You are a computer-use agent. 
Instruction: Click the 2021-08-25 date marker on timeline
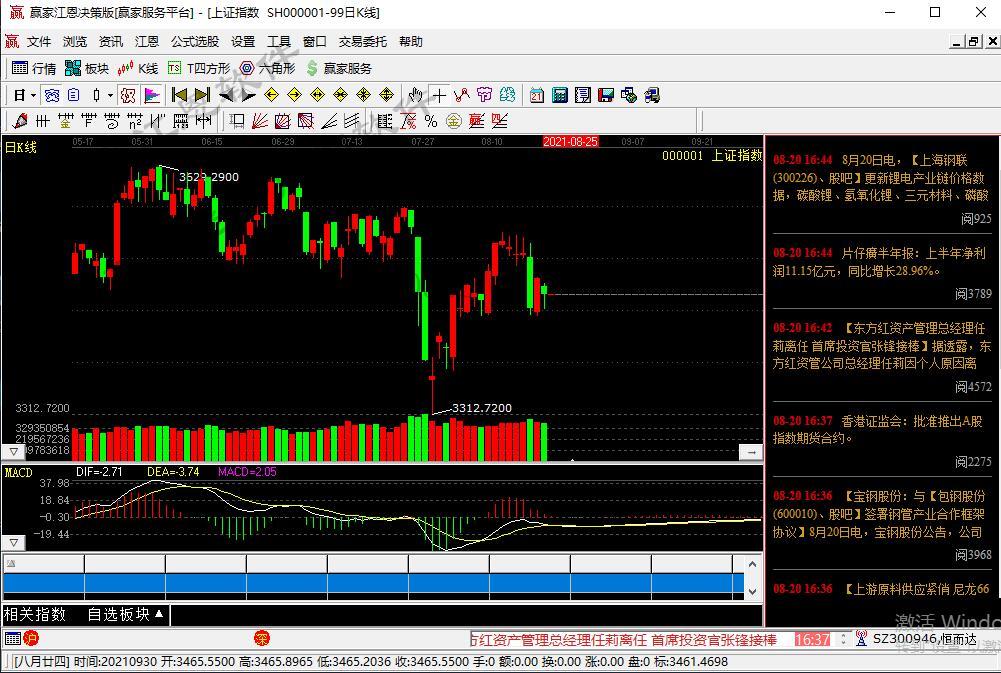(570, 142)
